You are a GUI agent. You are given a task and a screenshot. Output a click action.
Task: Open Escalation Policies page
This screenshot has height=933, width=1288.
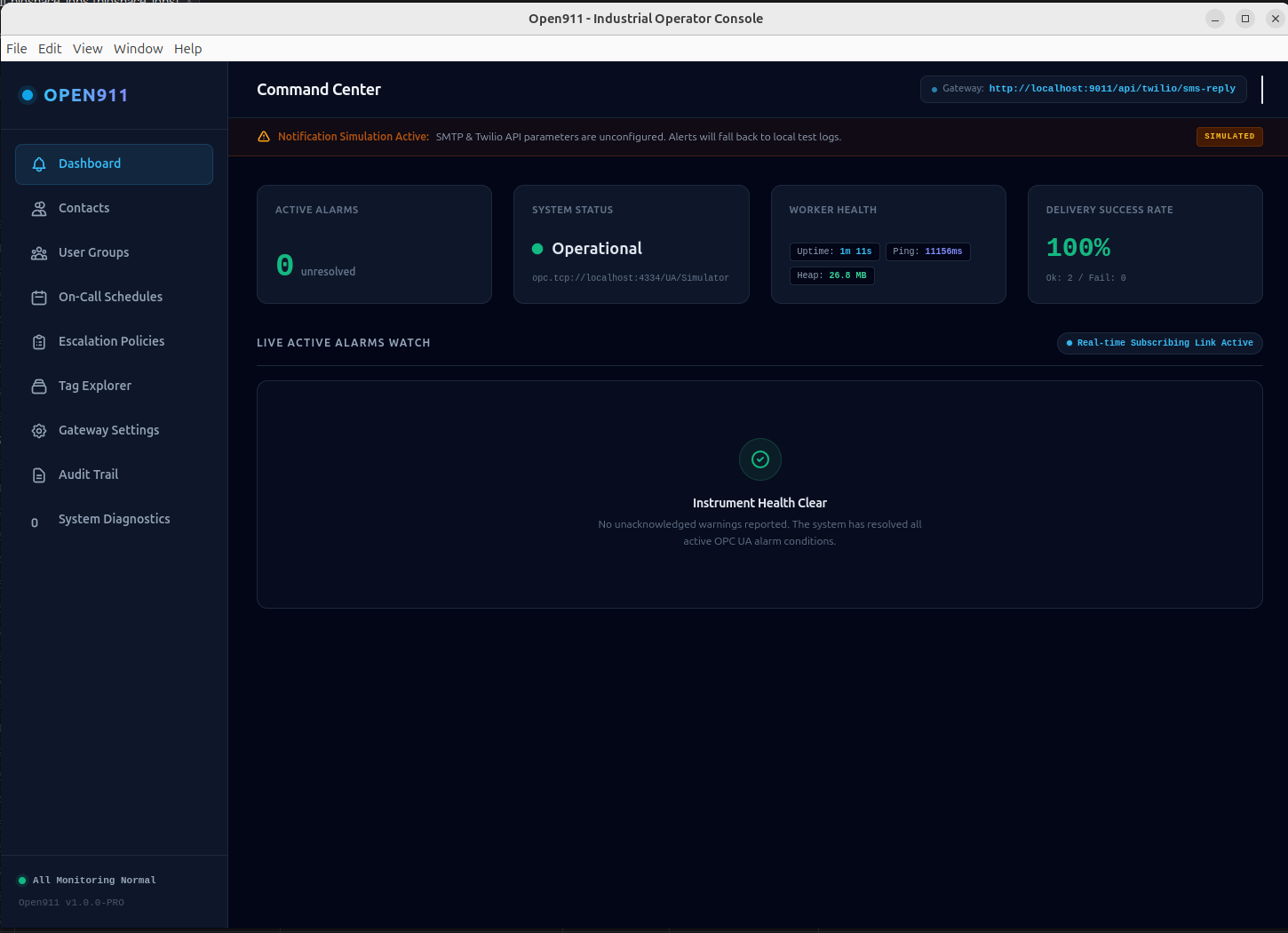114,342
